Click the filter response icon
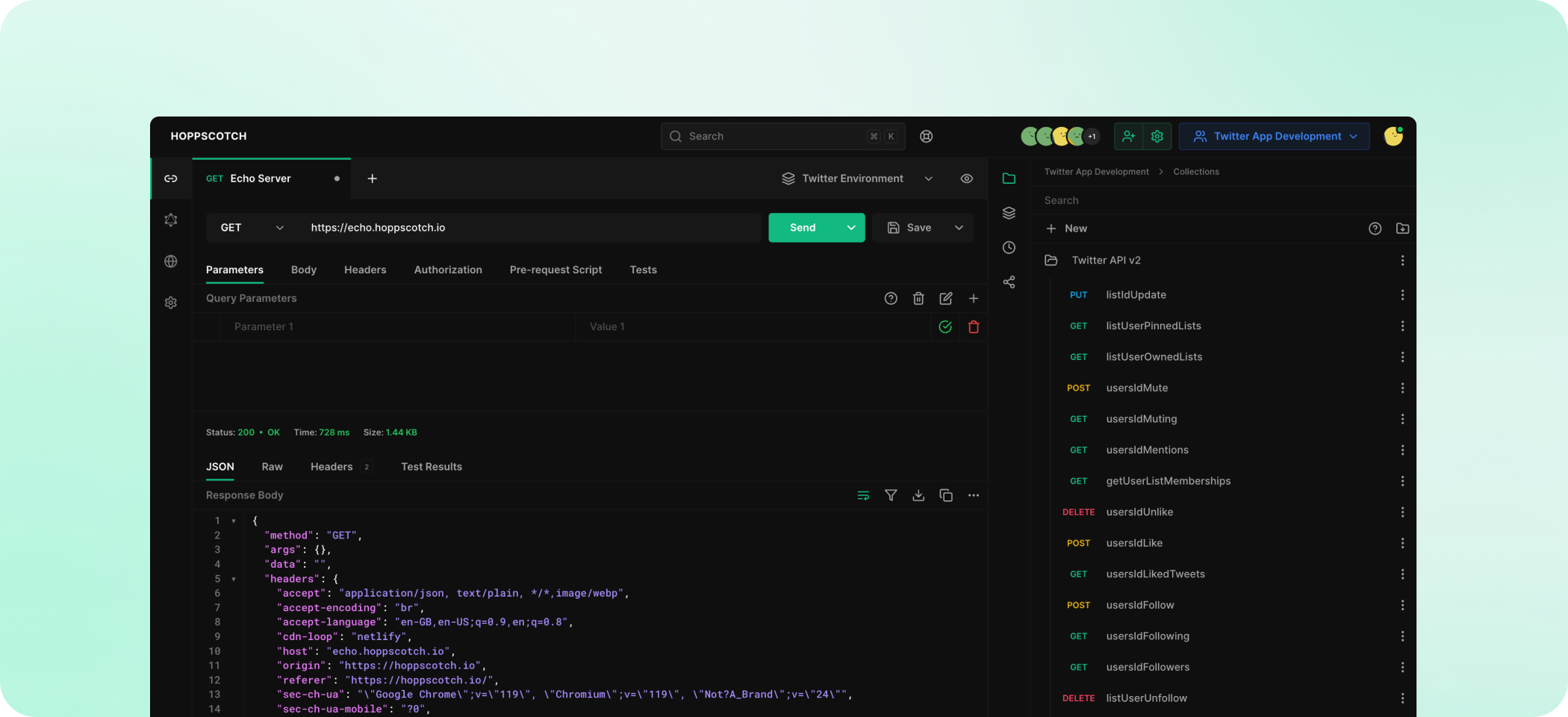This screenshot has height=717, width=1568. tap(891, 495)
